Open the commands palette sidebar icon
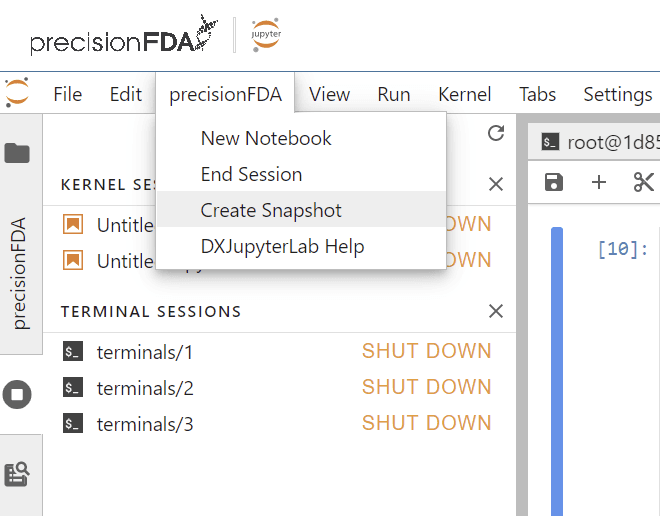 [x=17, y=473]
